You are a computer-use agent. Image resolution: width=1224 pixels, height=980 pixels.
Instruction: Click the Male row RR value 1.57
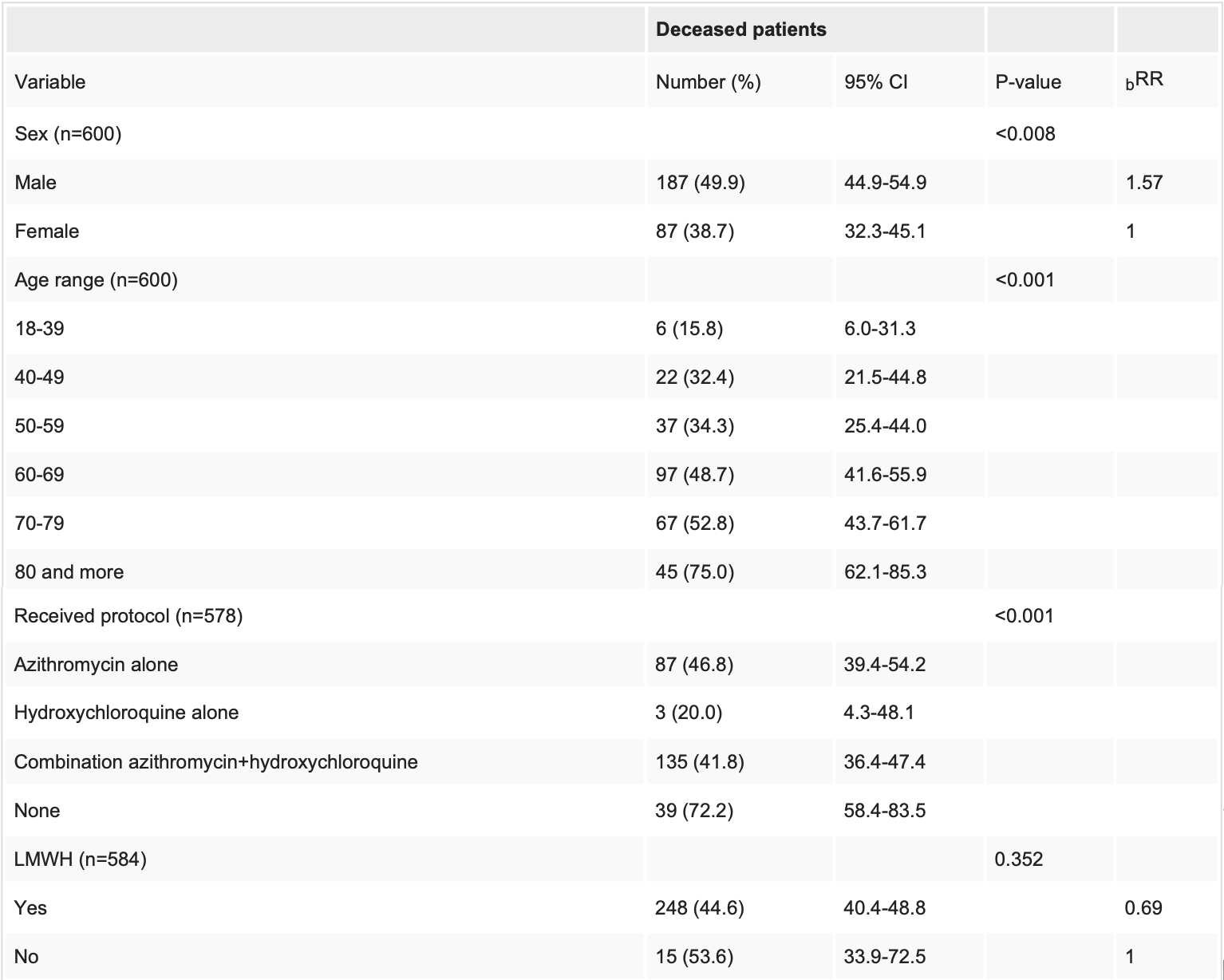[1143, 182]
